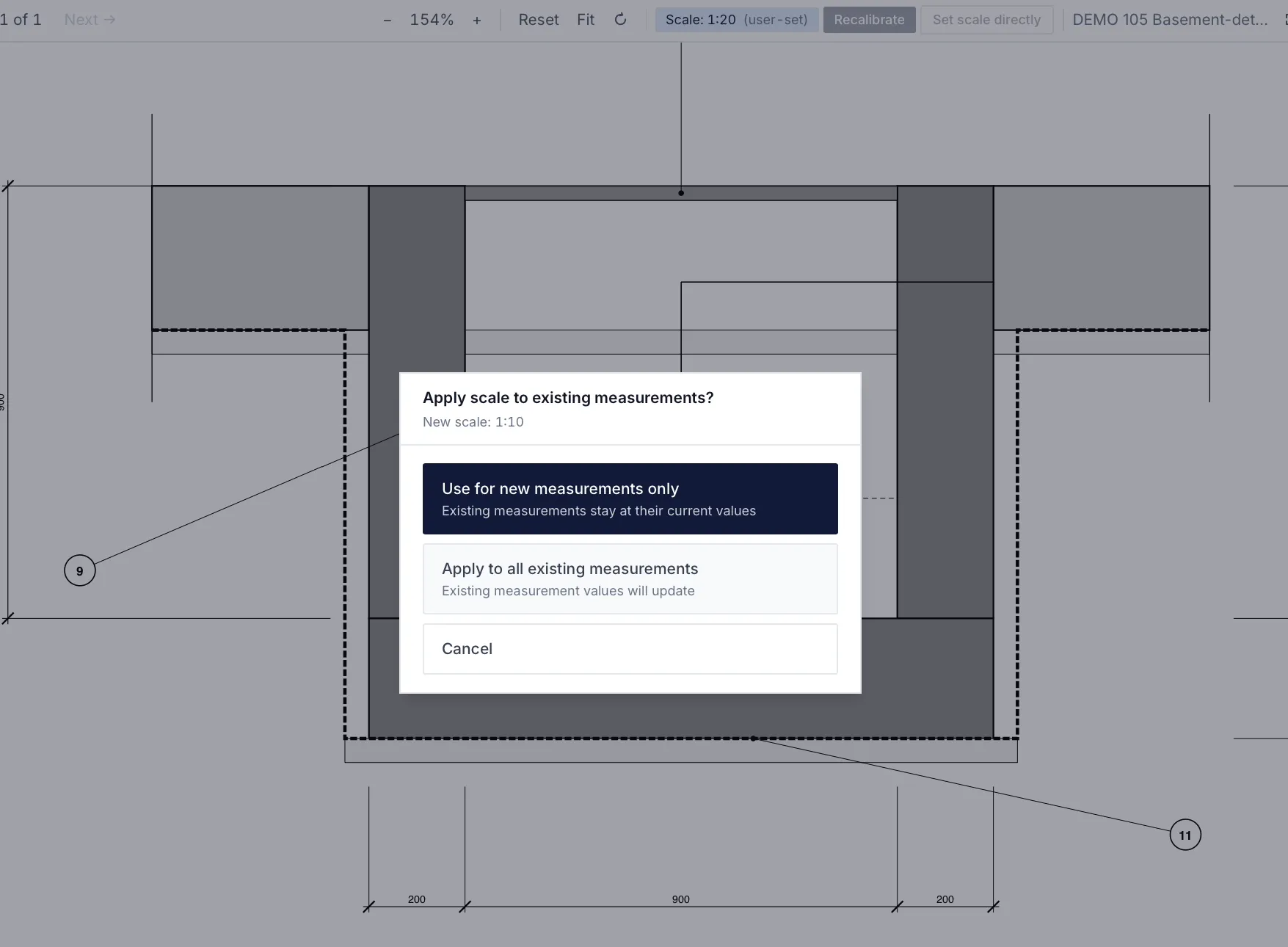The width and height of the screenshot is (1288, 947).
Task: Cancel the apply scale dialog
Action: coord(630,649)
